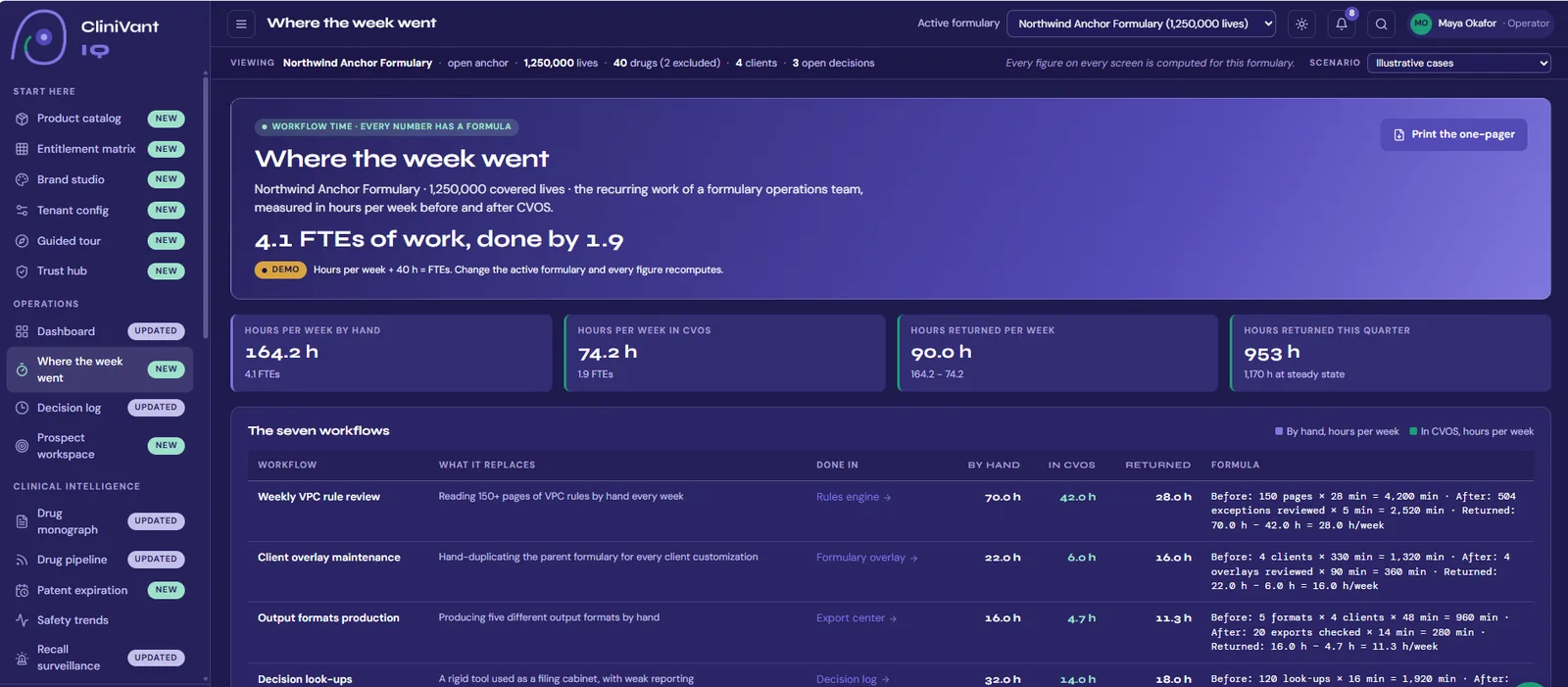1568x687 pixels.
Task: Click the MO user avatar
Action: tap(1420, 24)
